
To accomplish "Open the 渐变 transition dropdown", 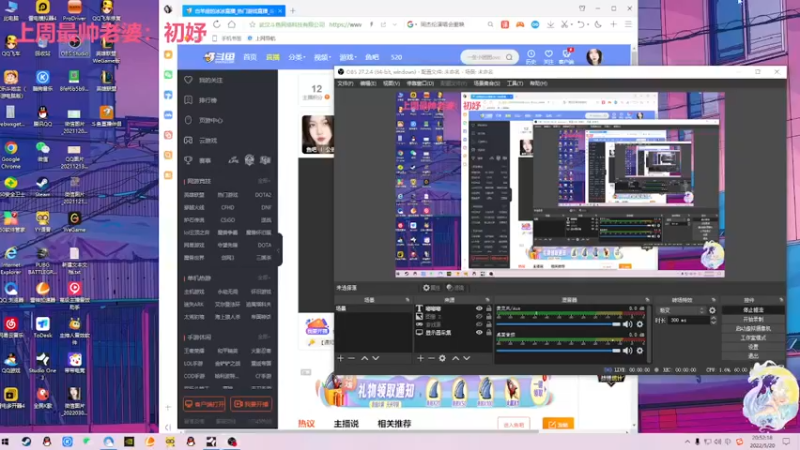I will (x=681, y=310).
